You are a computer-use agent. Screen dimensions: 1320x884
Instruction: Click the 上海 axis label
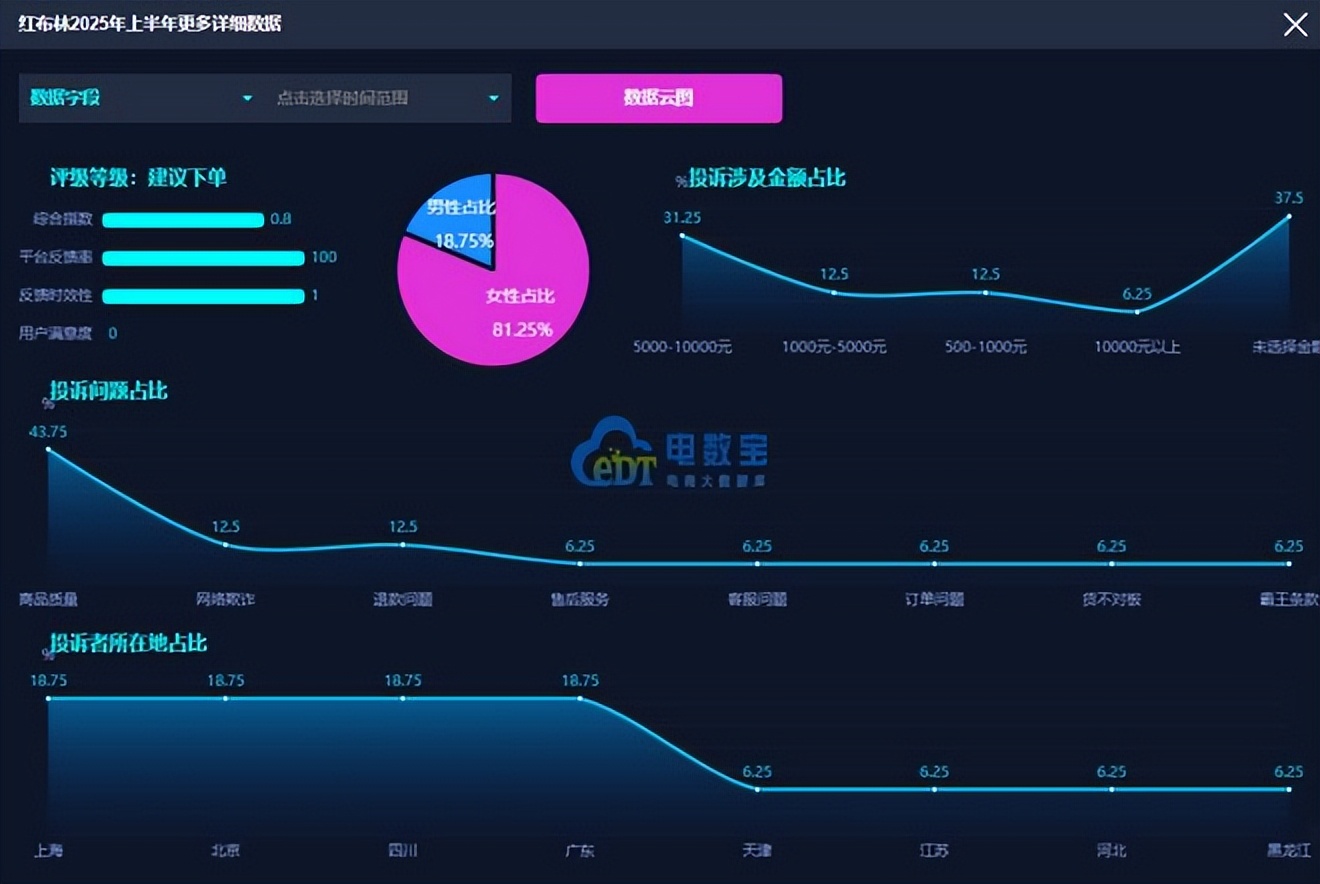pos(48,851)
